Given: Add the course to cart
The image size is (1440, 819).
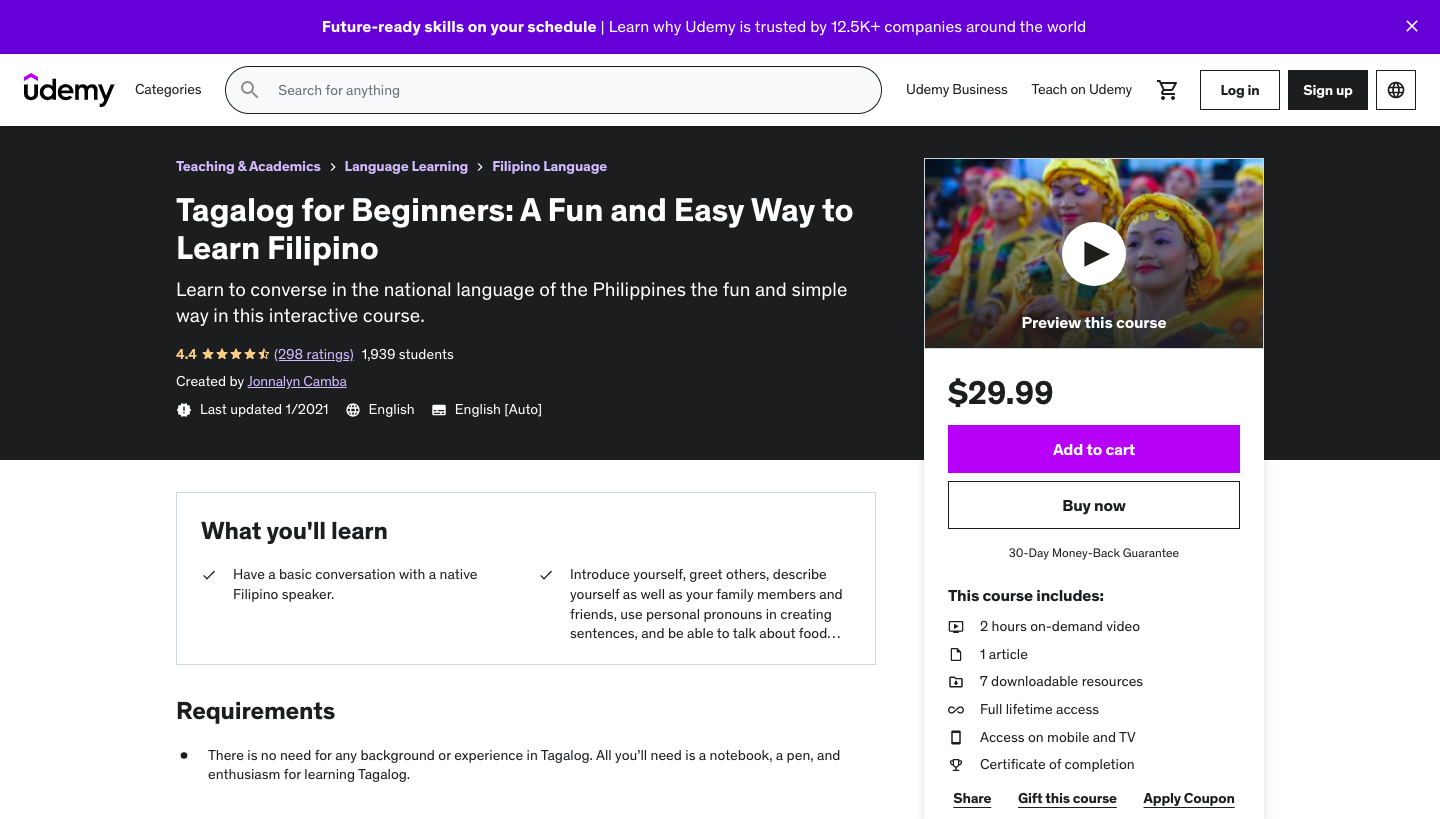Looking at the screenshot, I should click(x=1093, y=449).
